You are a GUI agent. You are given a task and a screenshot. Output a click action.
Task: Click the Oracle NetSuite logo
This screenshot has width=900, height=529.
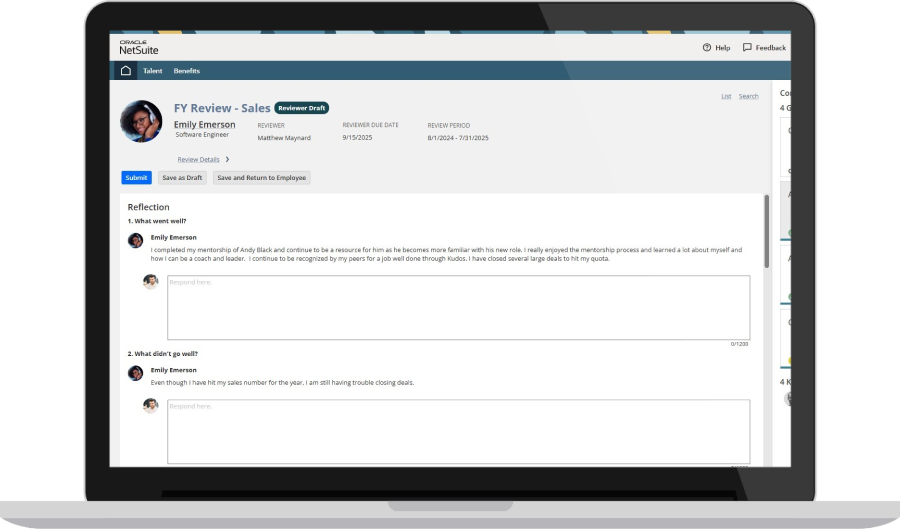(x=138, y=47)
